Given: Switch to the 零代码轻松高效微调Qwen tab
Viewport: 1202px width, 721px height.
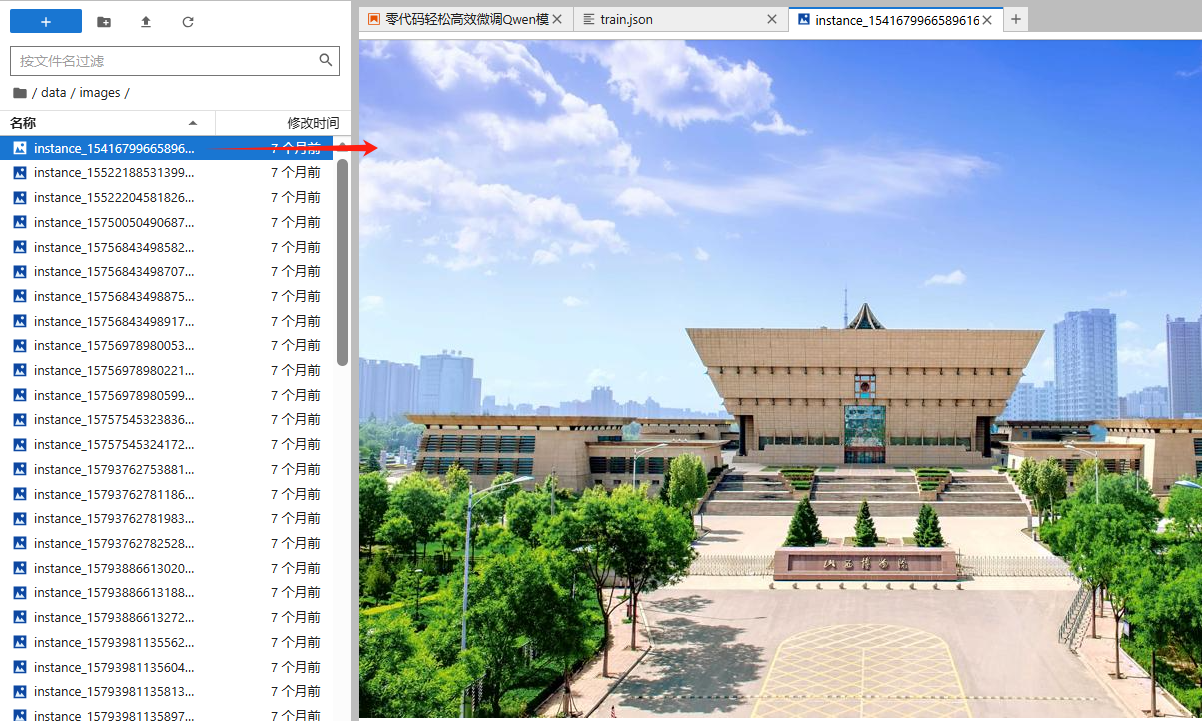Looking at the screenshot, I should tap(467, 19).
